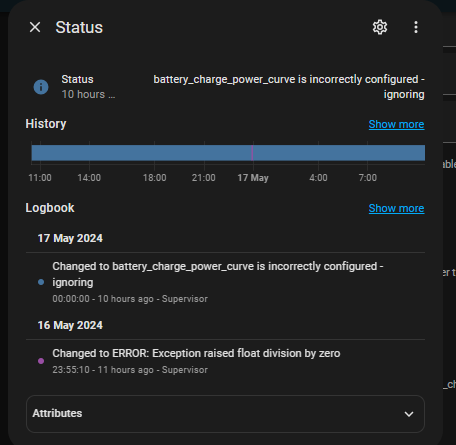Close the Status dialog

point(35,27)
